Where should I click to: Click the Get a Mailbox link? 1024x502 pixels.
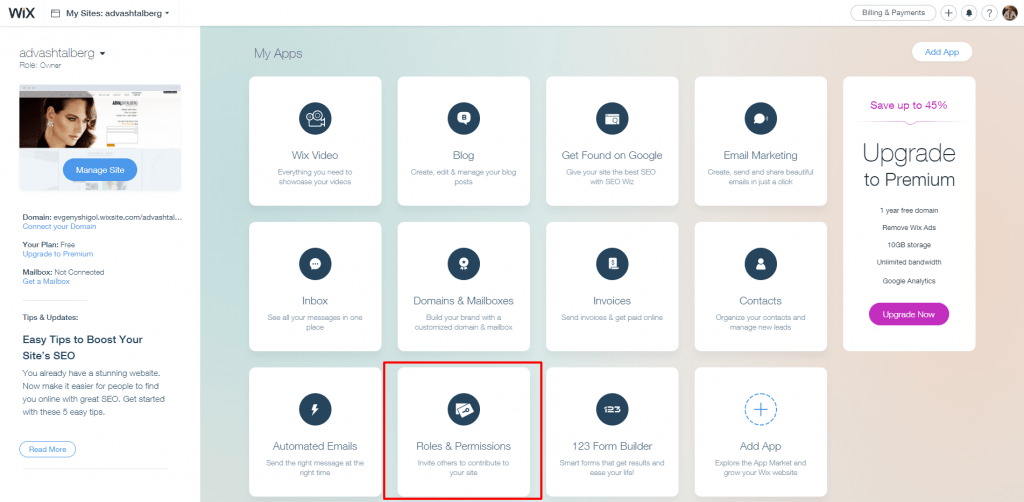tap(46, 281)
